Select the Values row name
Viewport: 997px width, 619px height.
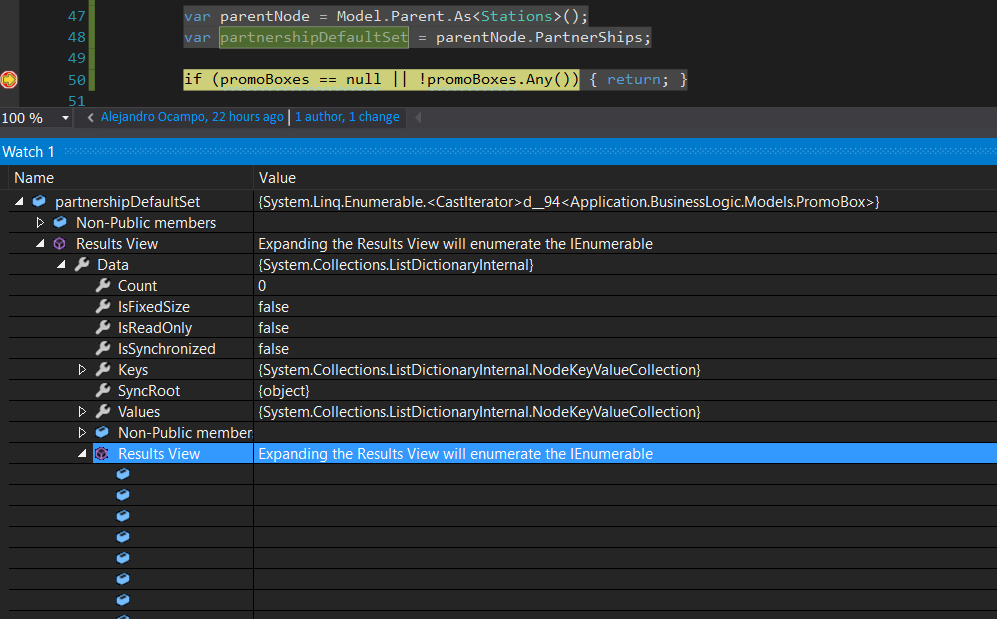139,411
